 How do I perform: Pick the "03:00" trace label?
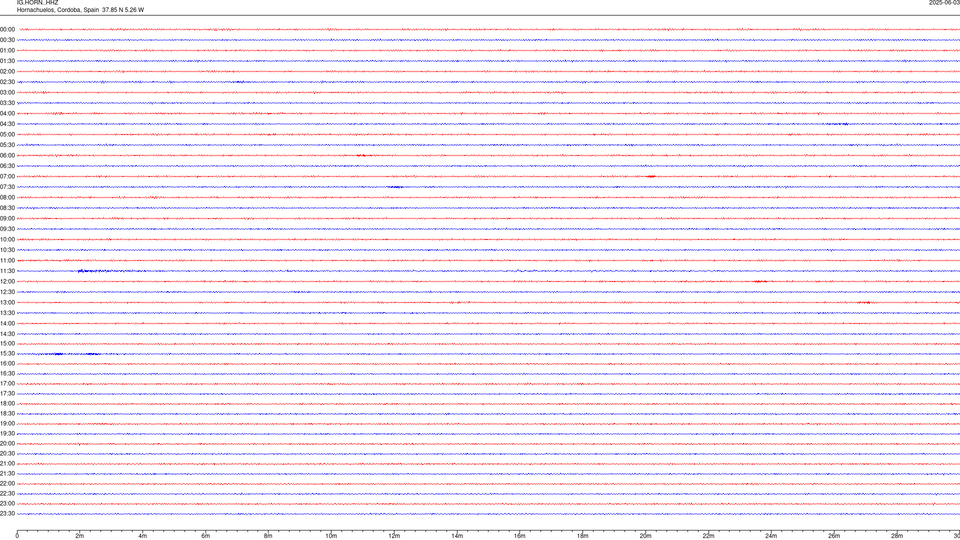point(7,92)
